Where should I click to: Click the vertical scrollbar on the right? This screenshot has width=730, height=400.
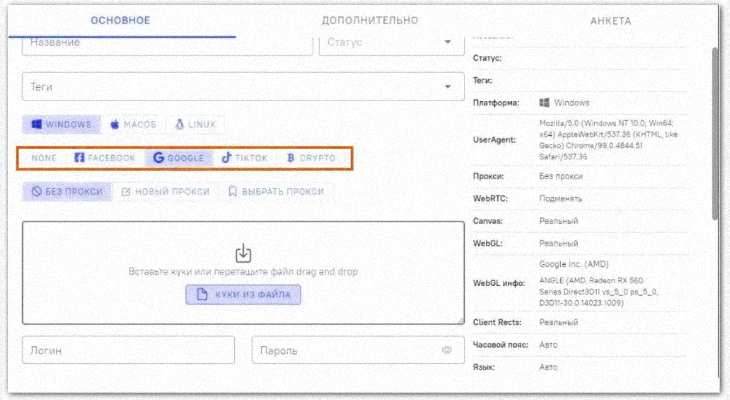point(714,130)
